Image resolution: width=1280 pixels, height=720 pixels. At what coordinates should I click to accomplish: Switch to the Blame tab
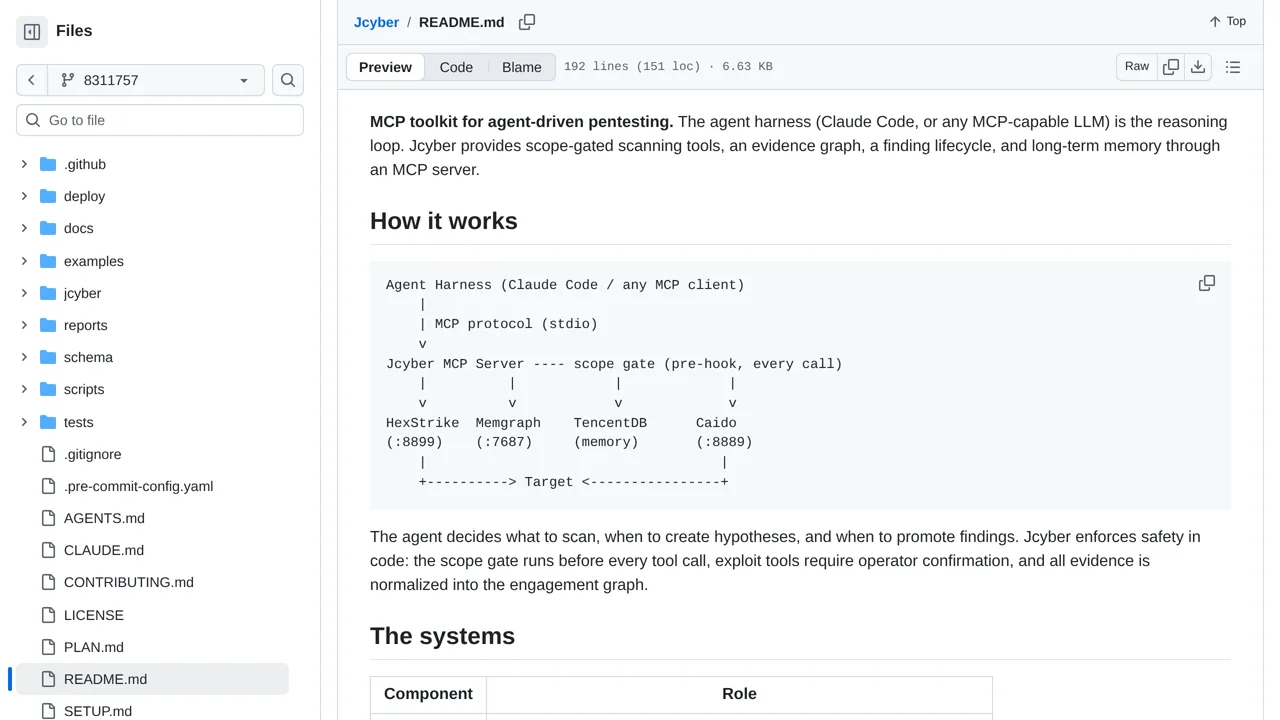pos(522,67)
